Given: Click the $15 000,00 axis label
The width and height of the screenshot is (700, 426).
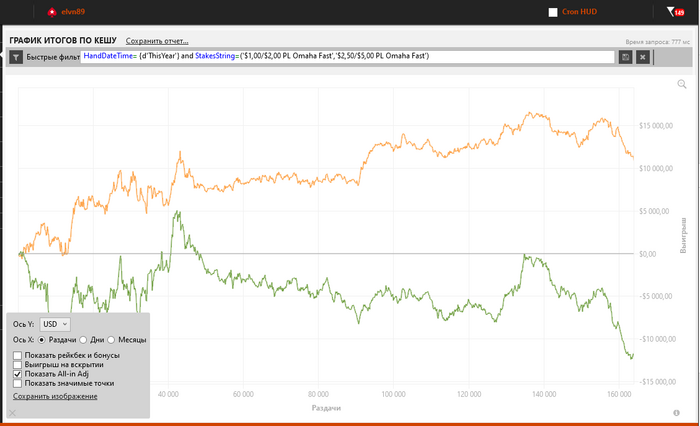Looking at the screenshot, I should [x=656, y=126].
